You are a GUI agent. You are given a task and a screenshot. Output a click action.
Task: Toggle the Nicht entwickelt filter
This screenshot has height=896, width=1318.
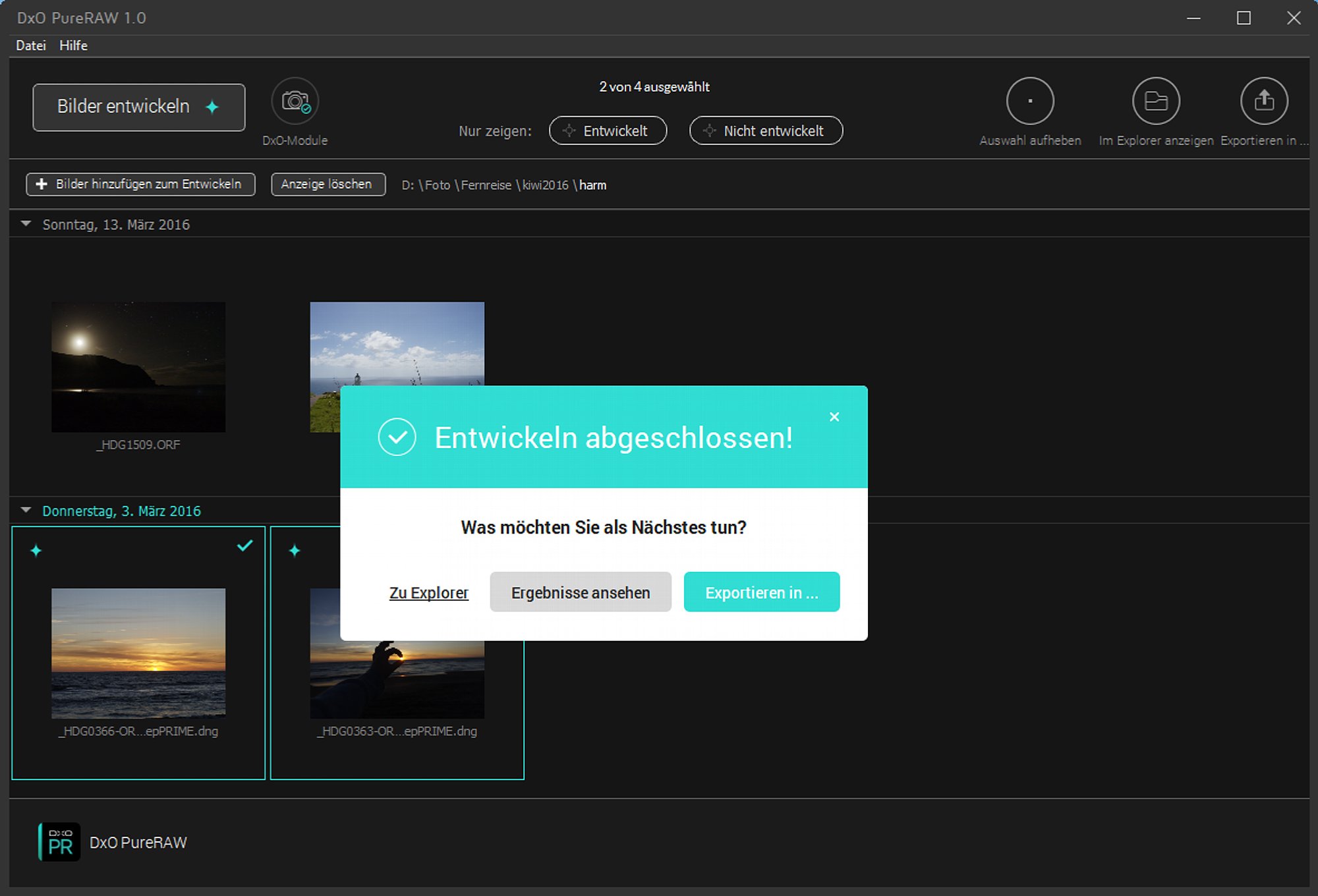coord(766,131)
